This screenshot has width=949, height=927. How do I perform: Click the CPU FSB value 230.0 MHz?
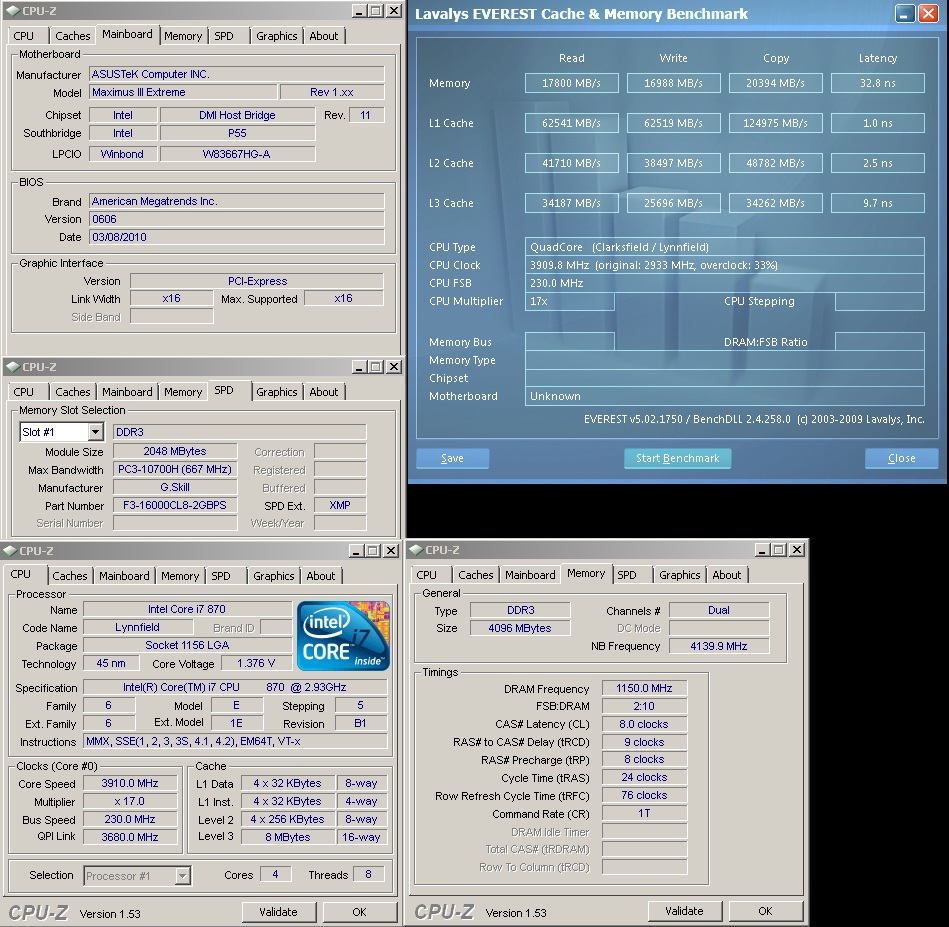coord(724,283)
